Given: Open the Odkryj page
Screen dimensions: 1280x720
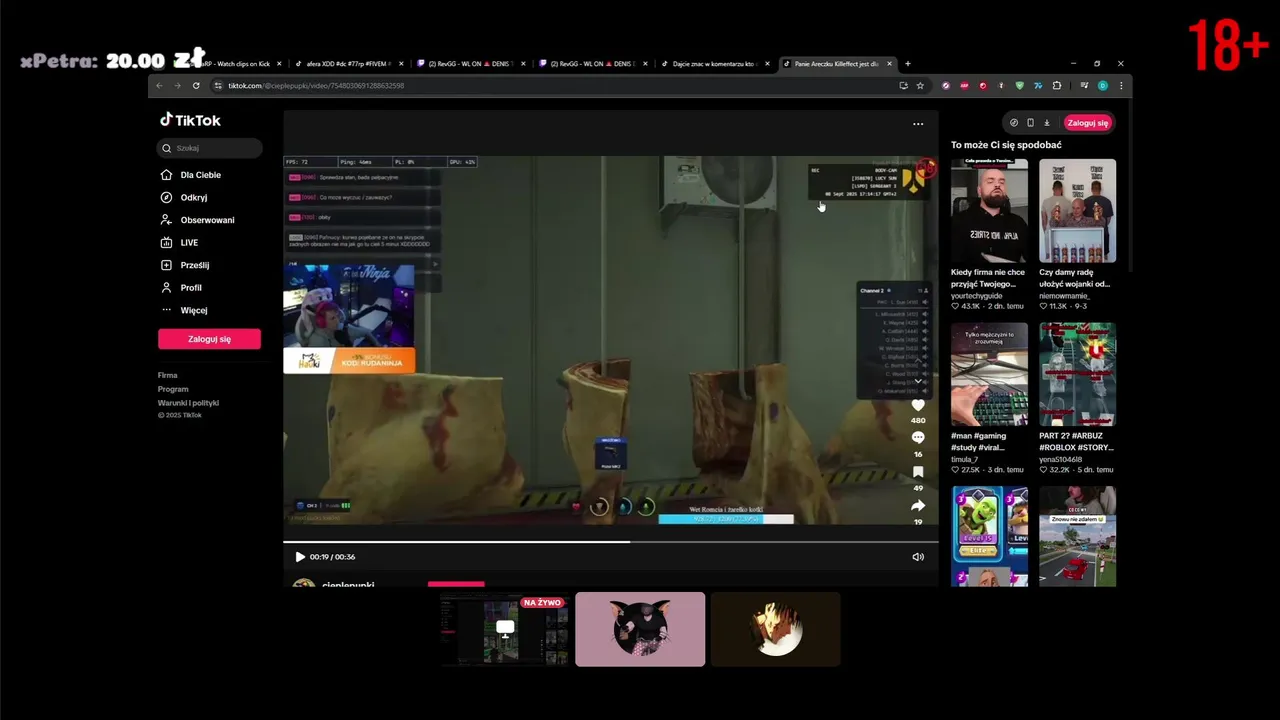Looking at the screenshot, I should tap(193, 197).
